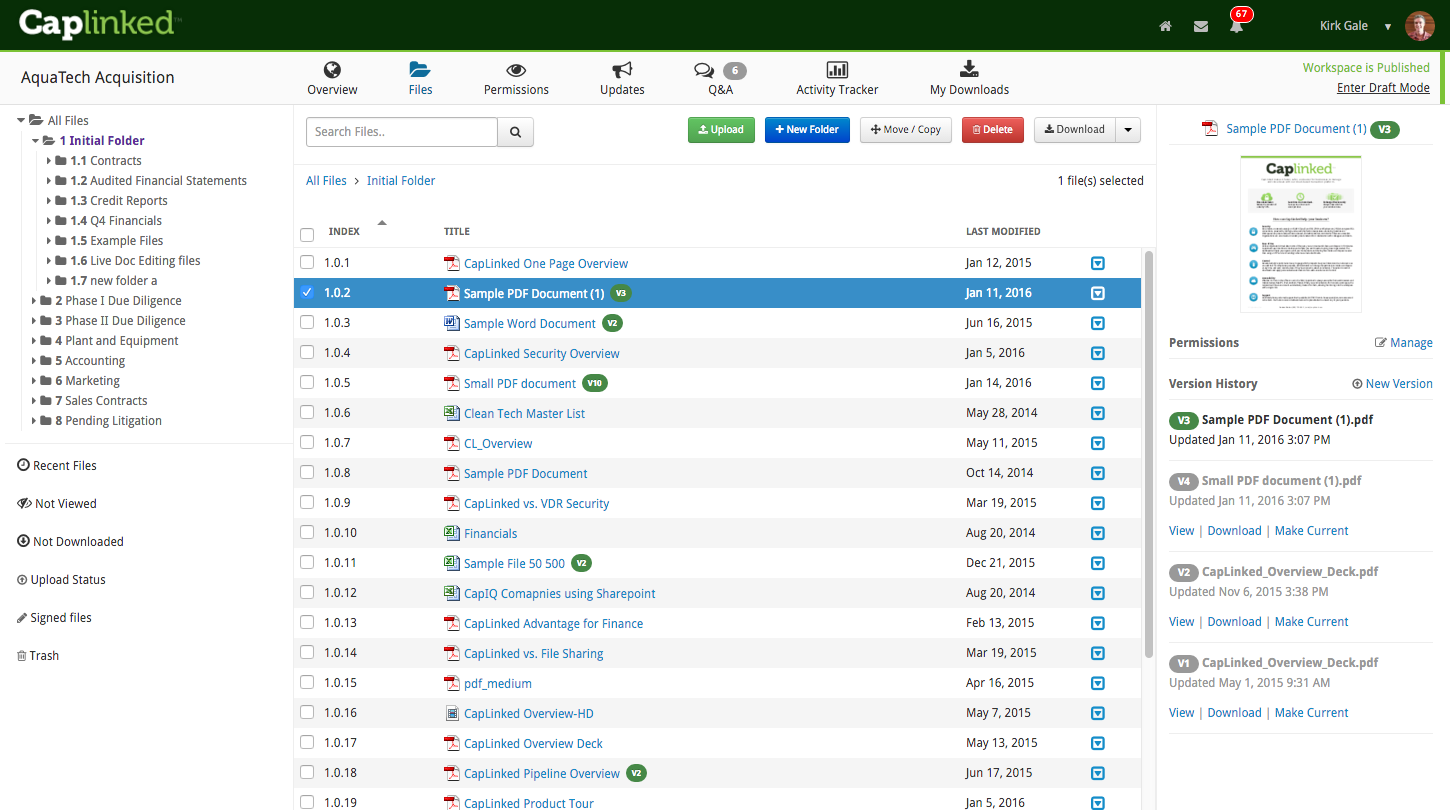Uncheck the selected file 1.0.2 checkbox
Viewport: 1450px width, 810px height.
(x=307, y=293)
